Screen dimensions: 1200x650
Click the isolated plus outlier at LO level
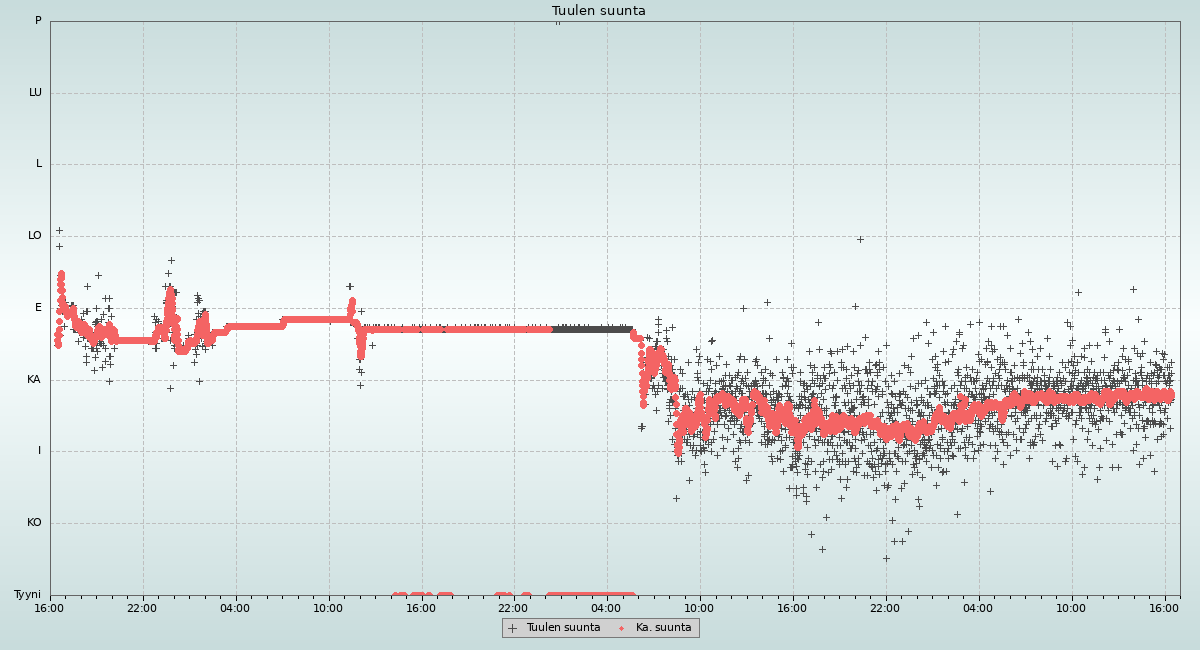(x=859, y=239)
